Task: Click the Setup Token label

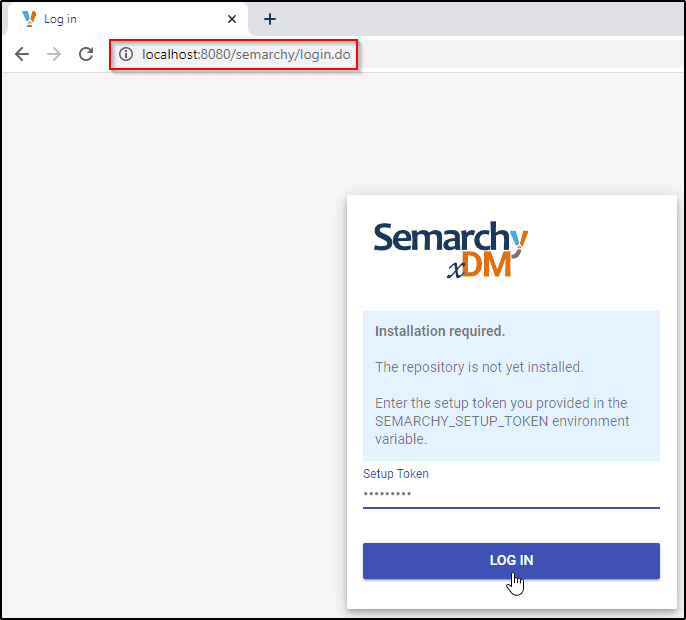Action: 396,474
